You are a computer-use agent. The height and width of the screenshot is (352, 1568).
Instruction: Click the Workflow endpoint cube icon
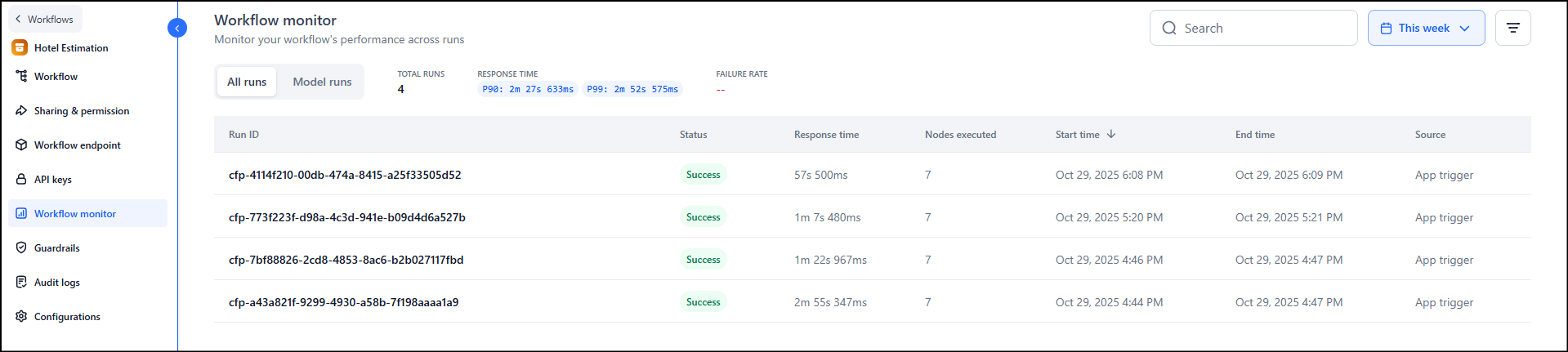click(21, 145)
